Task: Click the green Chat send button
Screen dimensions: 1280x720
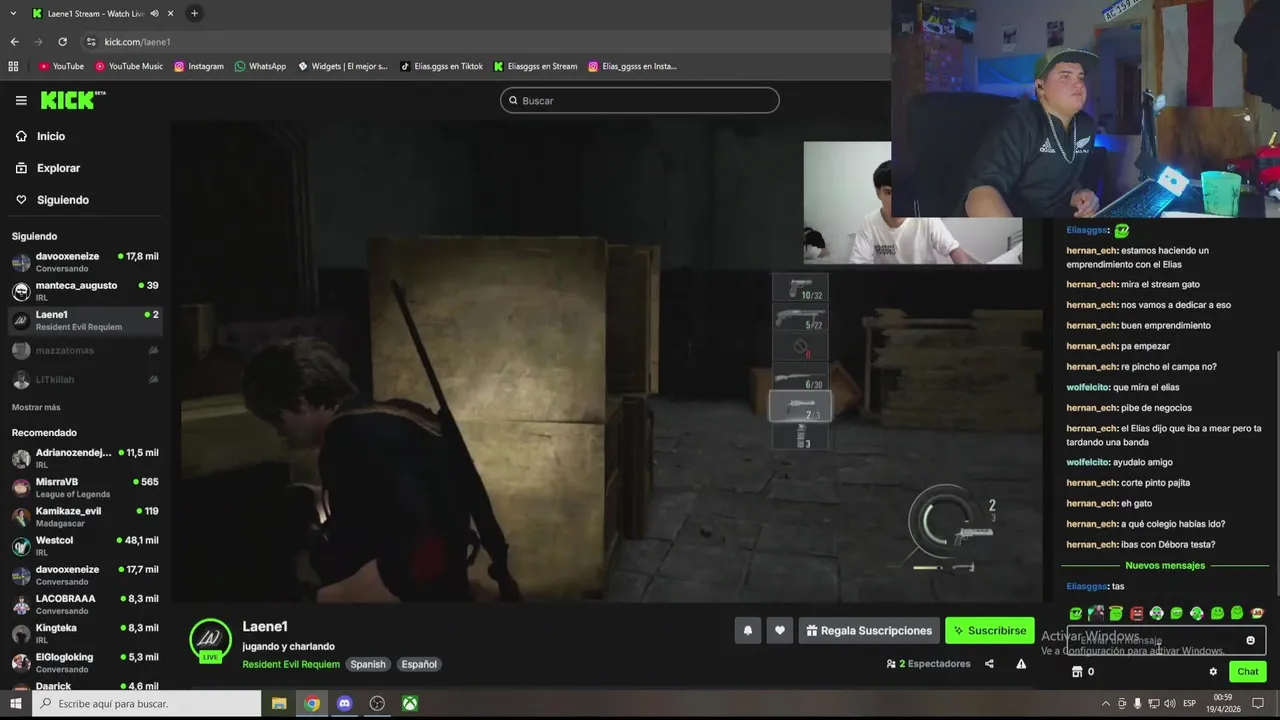Action: [1248, 672]
